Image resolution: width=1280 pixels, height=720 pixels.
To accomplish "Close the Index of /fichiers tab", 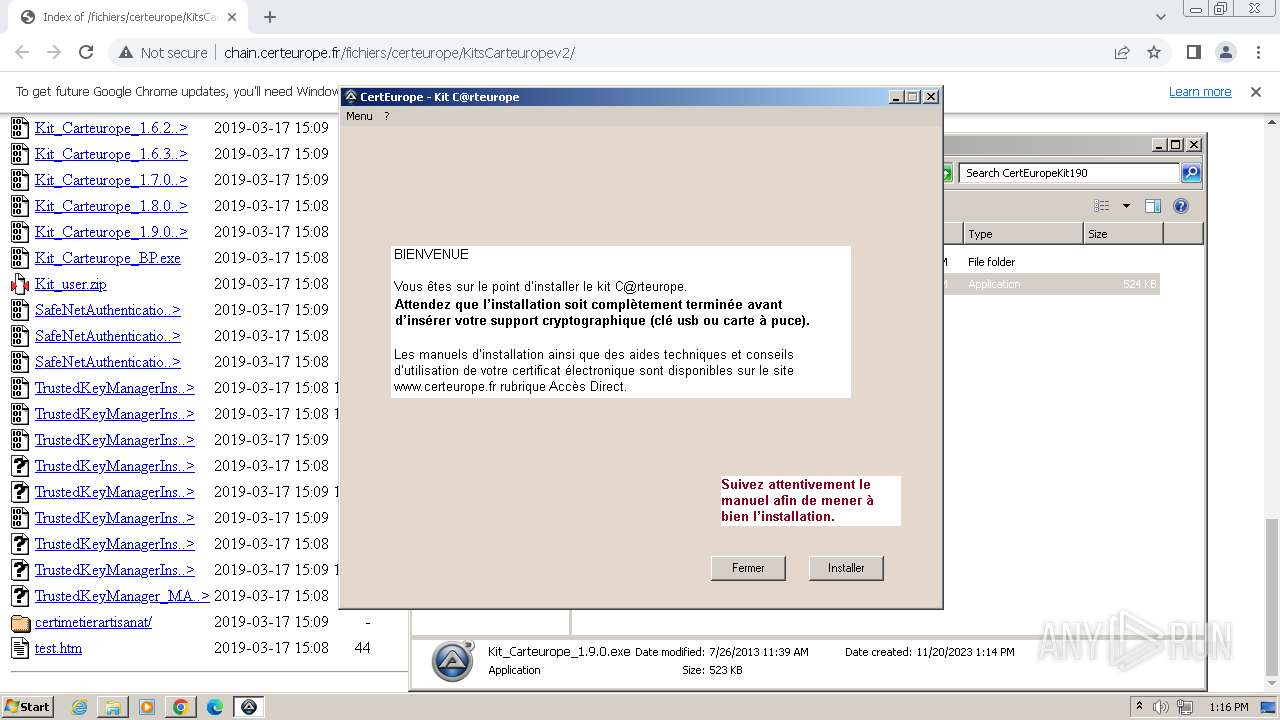I will pyautogui.click(x=232, y=17).
